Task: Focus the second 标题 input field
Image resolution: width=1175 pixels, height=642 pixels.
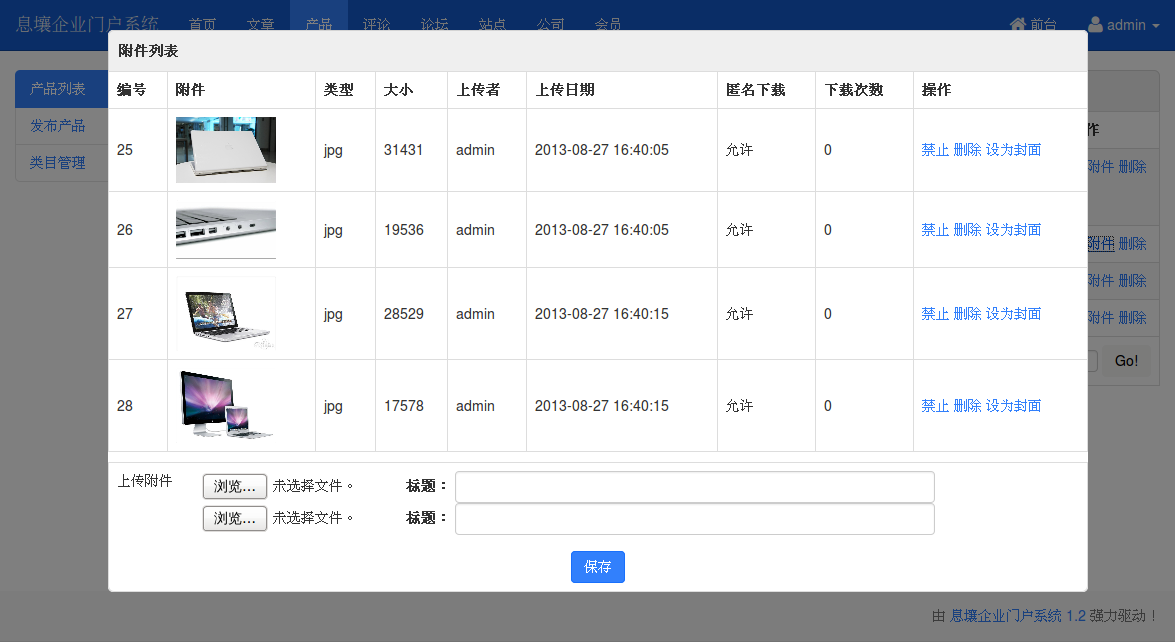Action: tap(694, 519)
